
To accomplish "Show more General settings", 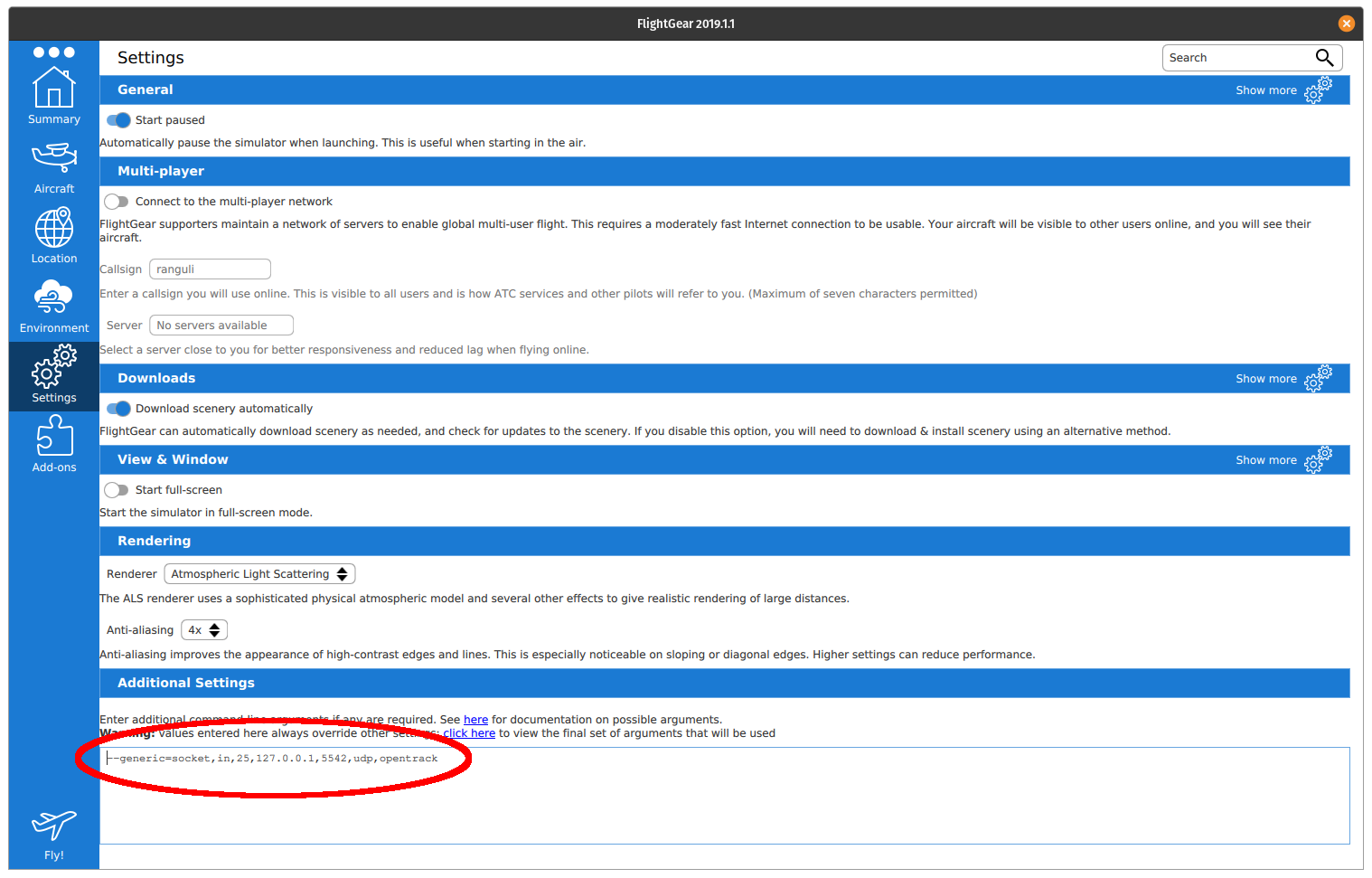I will [x=1265, y=90].
